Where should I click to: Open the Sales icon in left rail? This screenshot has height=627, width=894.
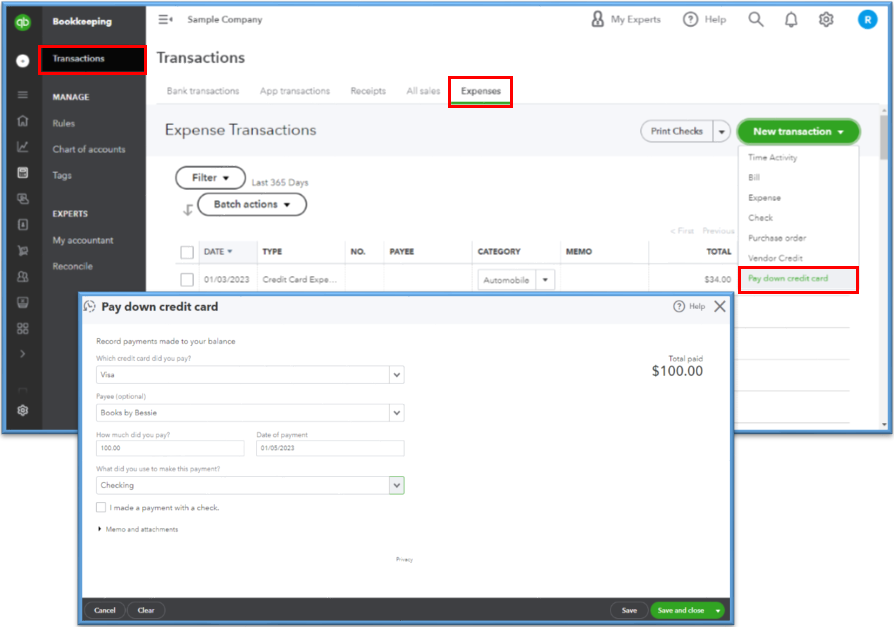[22, 198]
